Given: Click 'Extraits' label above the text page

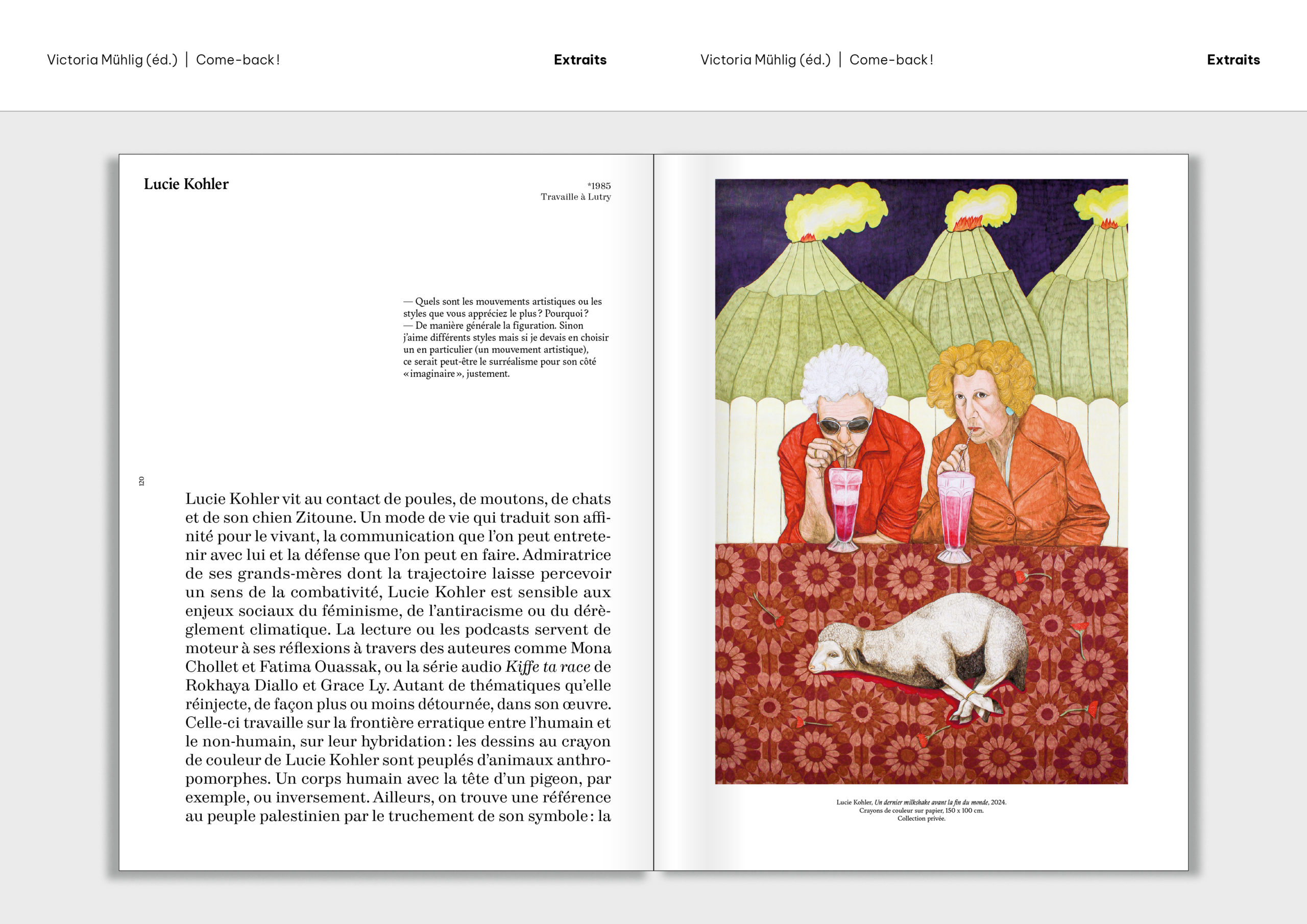Looking at the screenshot, I should click(x=580, y=60).
